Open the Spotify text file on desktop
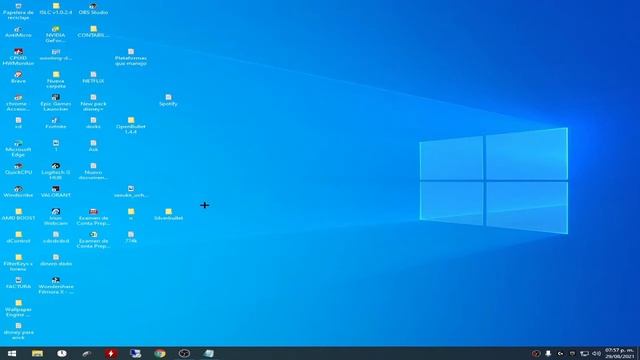 tap(168, 100)
